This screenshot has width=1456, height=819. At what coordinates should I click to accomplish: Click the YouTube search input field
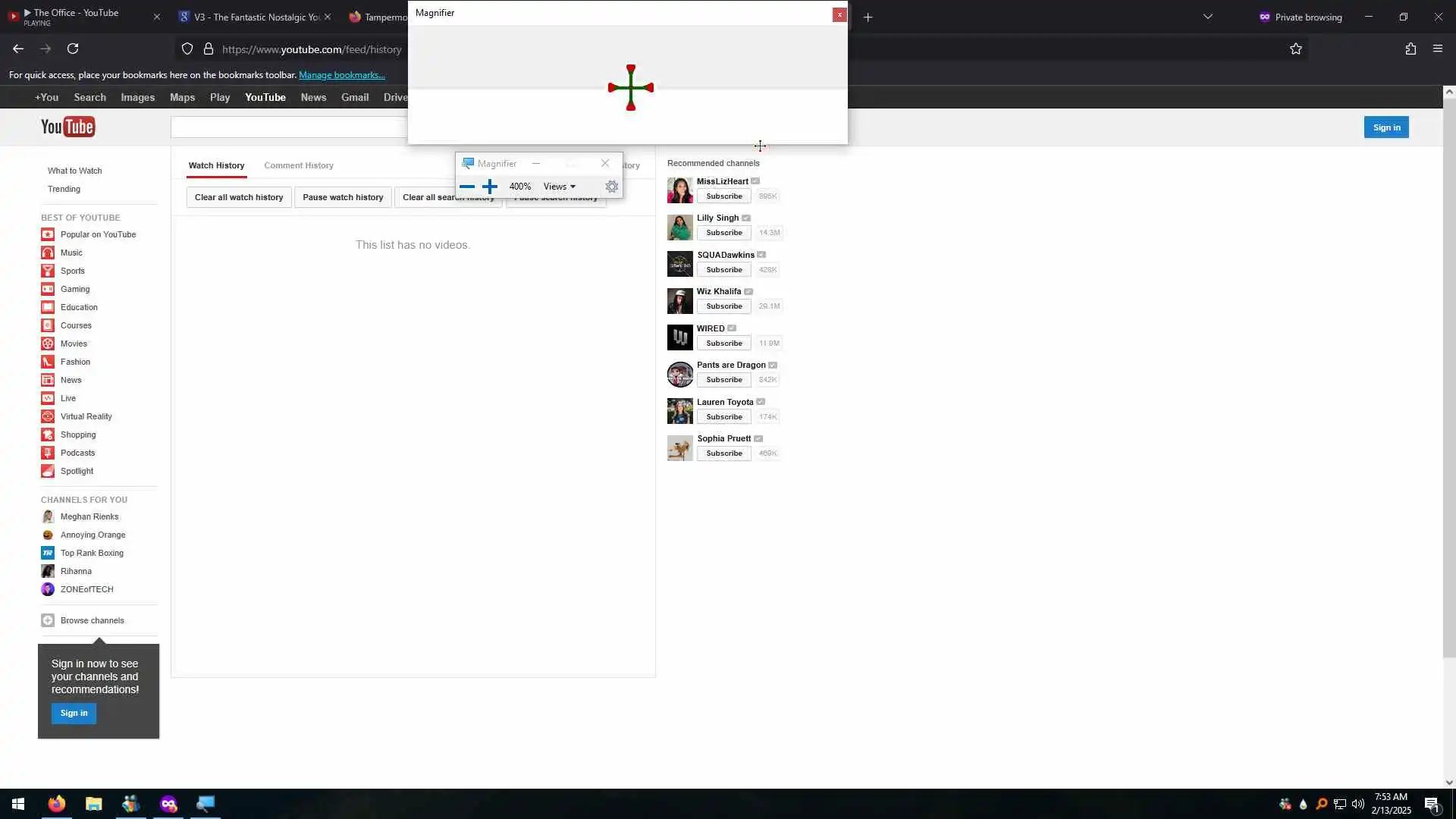coord(288,127)
